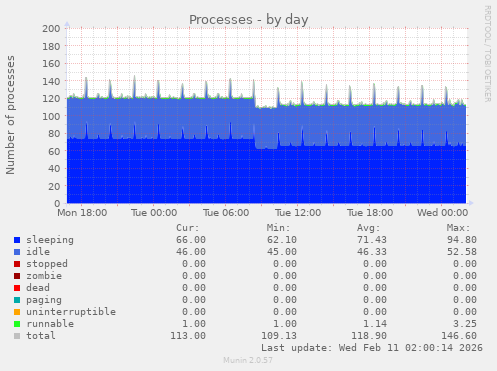This screenshot has height=371, width=497.
Task: Click the dead legend color swatch
Action: [x=17, y=288]
